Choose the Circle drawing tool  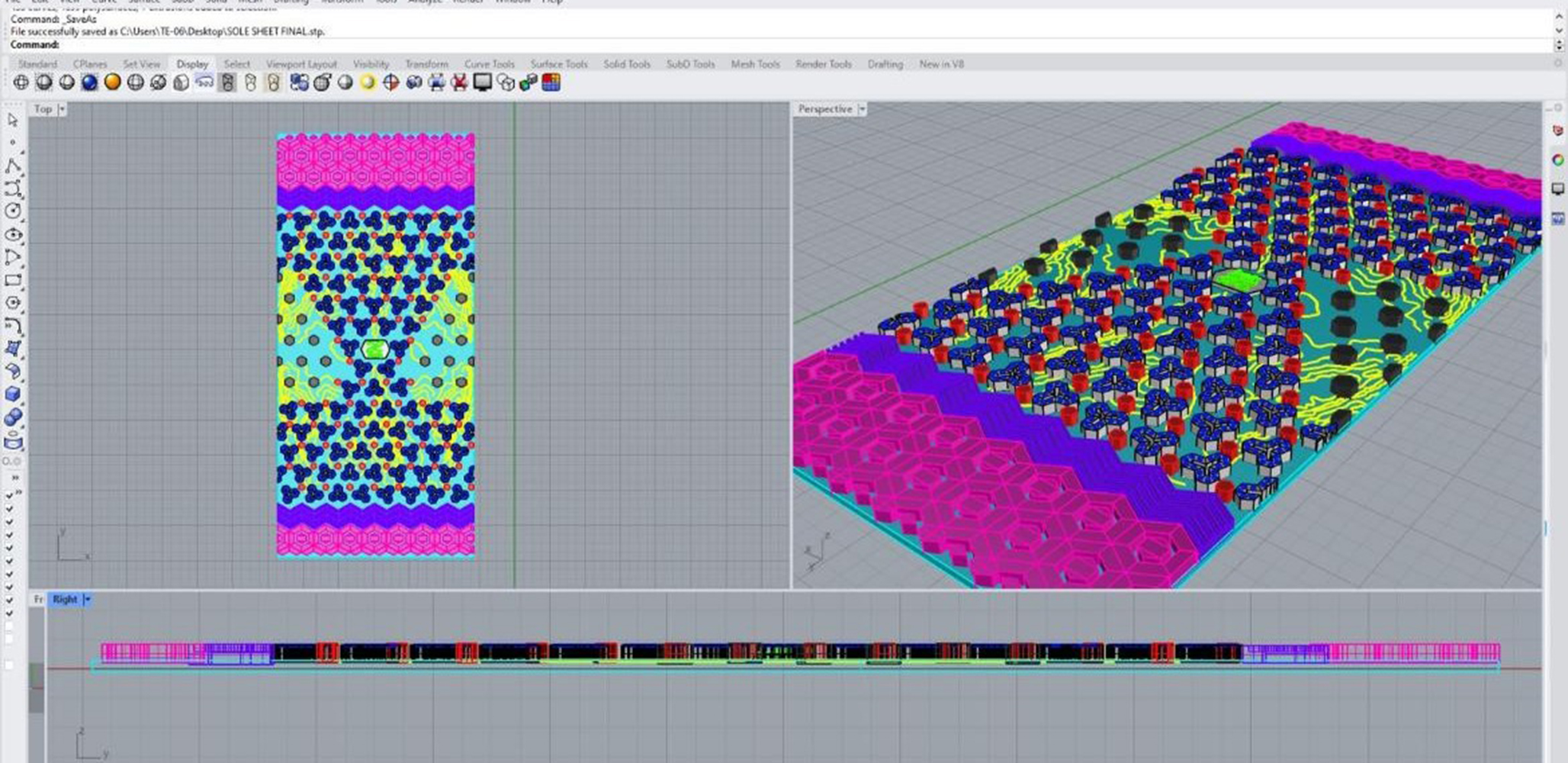tap(13, 211)
